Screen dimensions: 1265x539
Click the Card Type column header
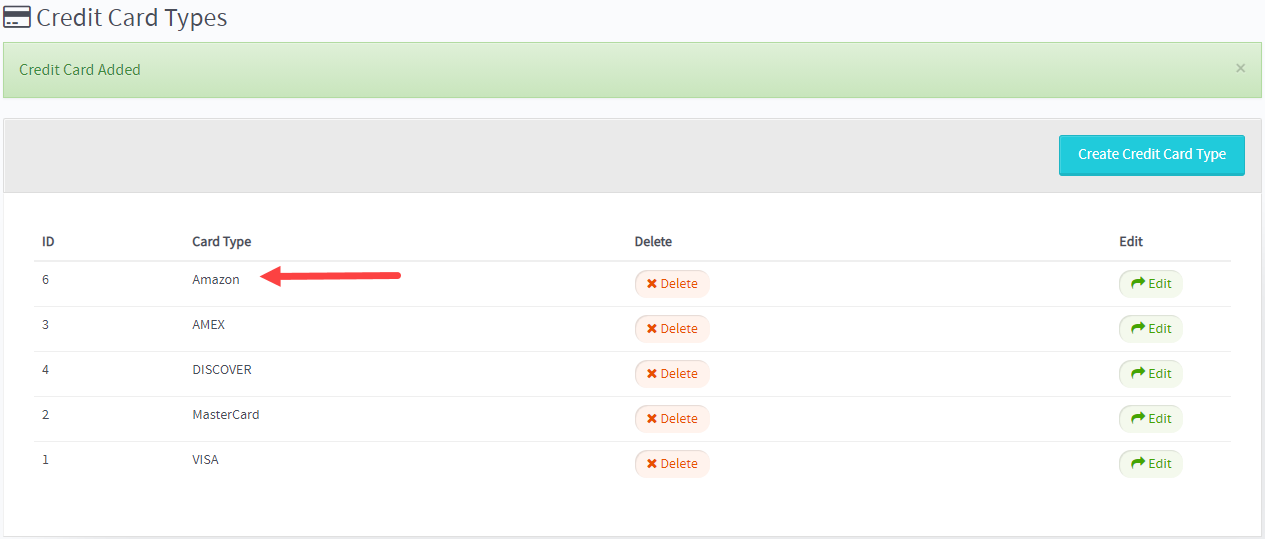(x=222, y=242)
